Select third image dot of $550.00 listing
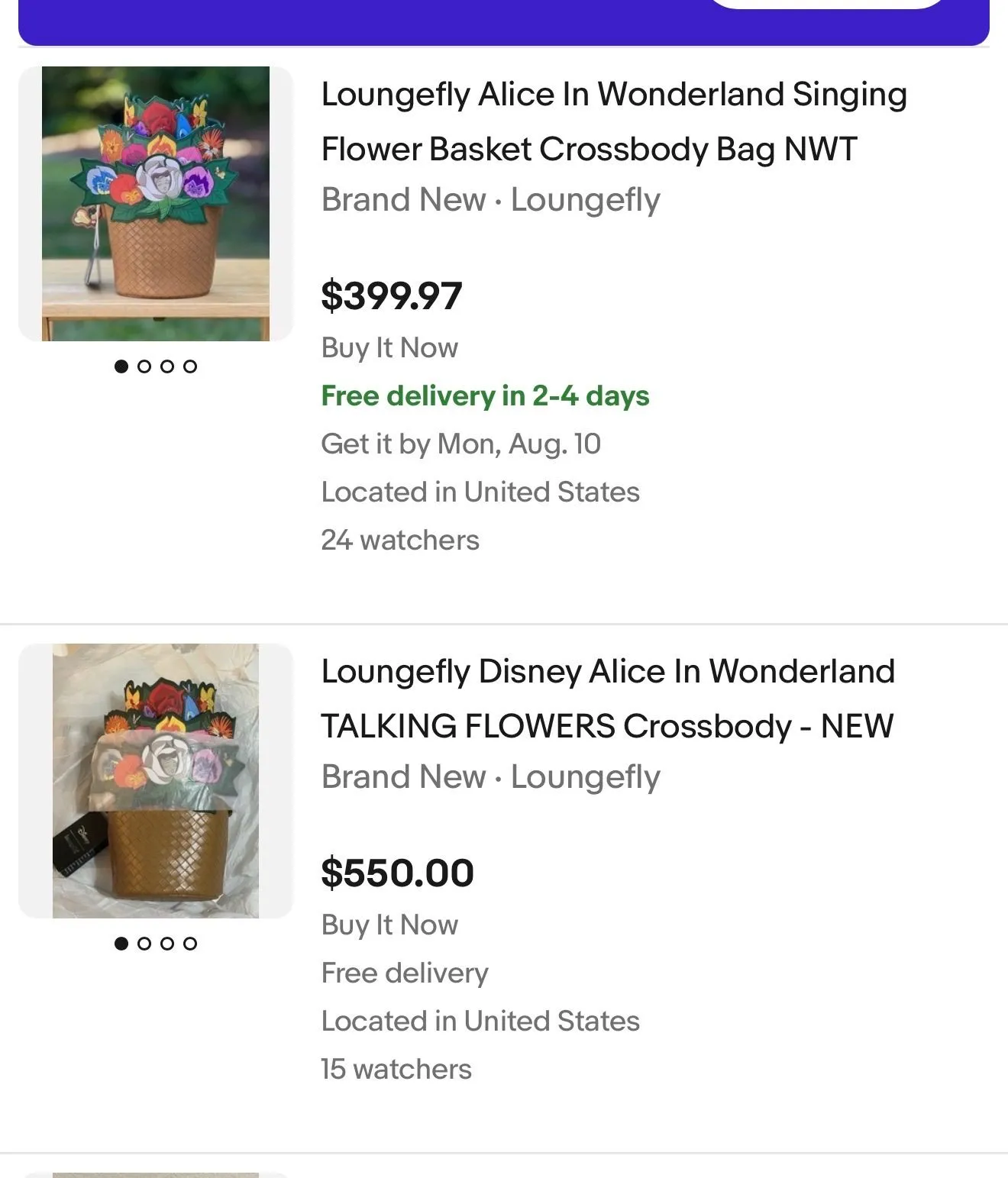The image size is (1008, 1178). pyautogui.click(x=167, y=944)
